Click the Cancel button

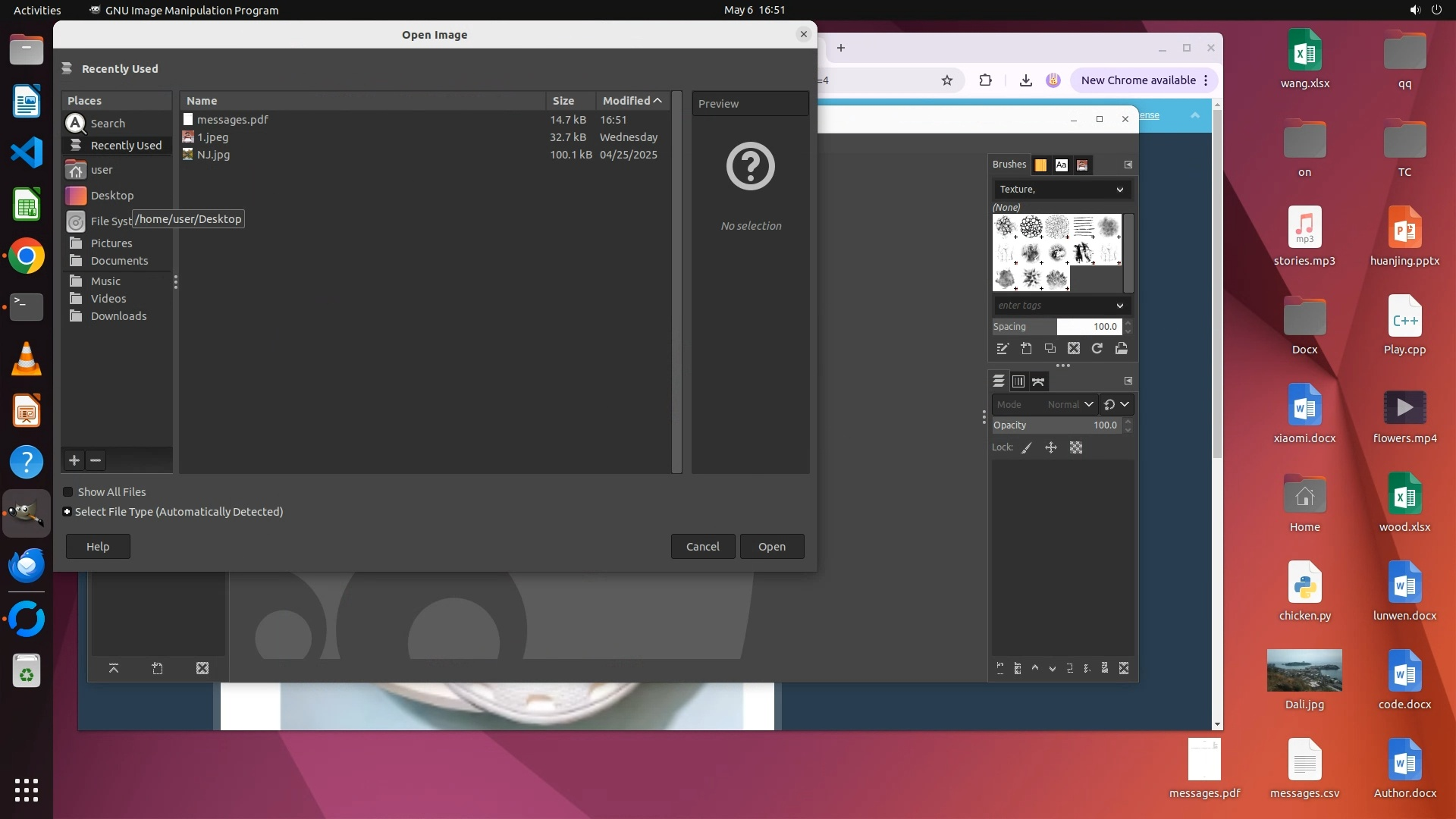(x=702, y=547)
